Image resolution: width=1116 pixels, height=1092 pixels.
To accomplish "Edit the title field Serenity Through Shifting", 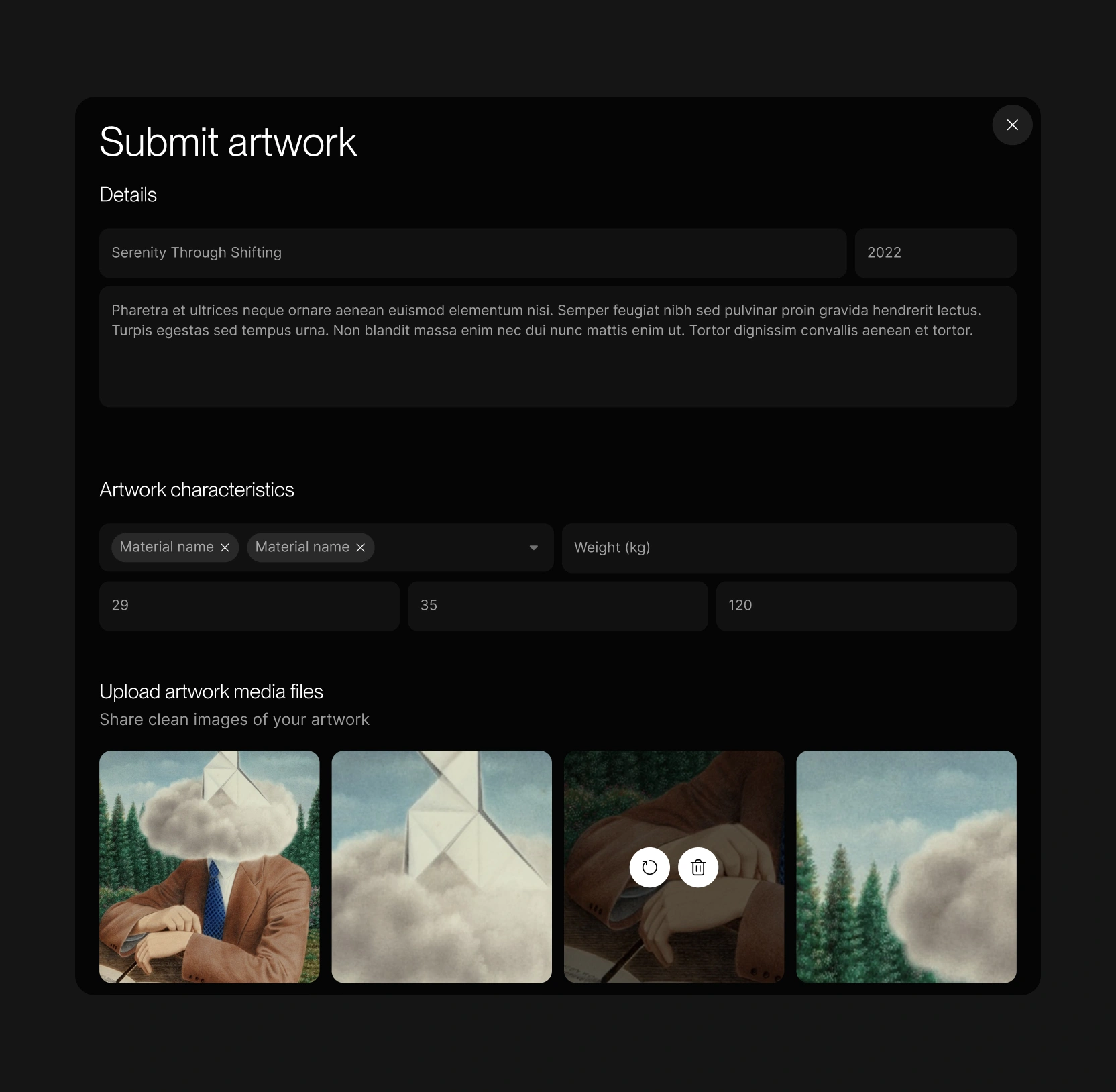I will coord(473,253).
